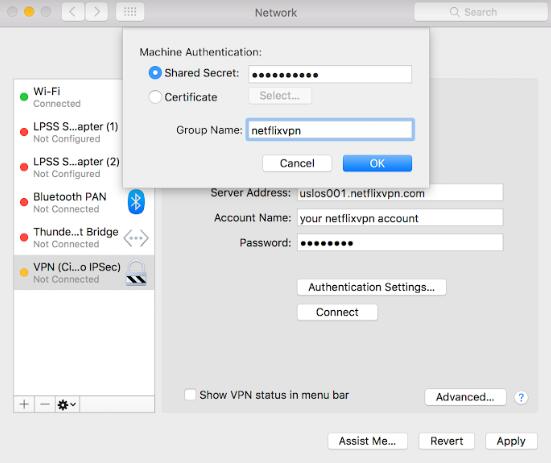Enable Show VPN status in menu bar
Viewport: 551px width, 463px height.
point(190,394)
